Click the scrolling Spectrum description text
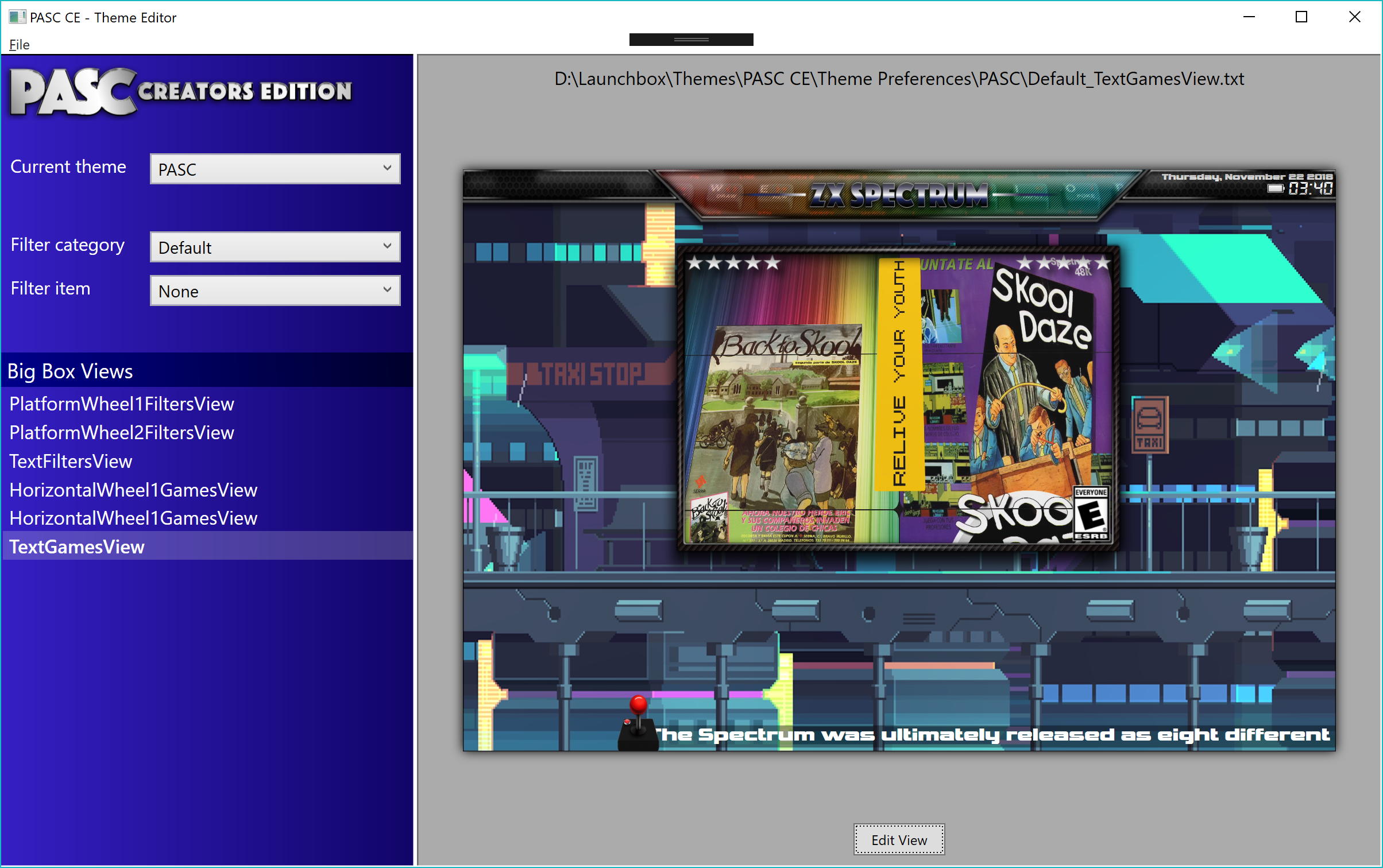This screenshot has width=1383, height=868. [992, 735]
